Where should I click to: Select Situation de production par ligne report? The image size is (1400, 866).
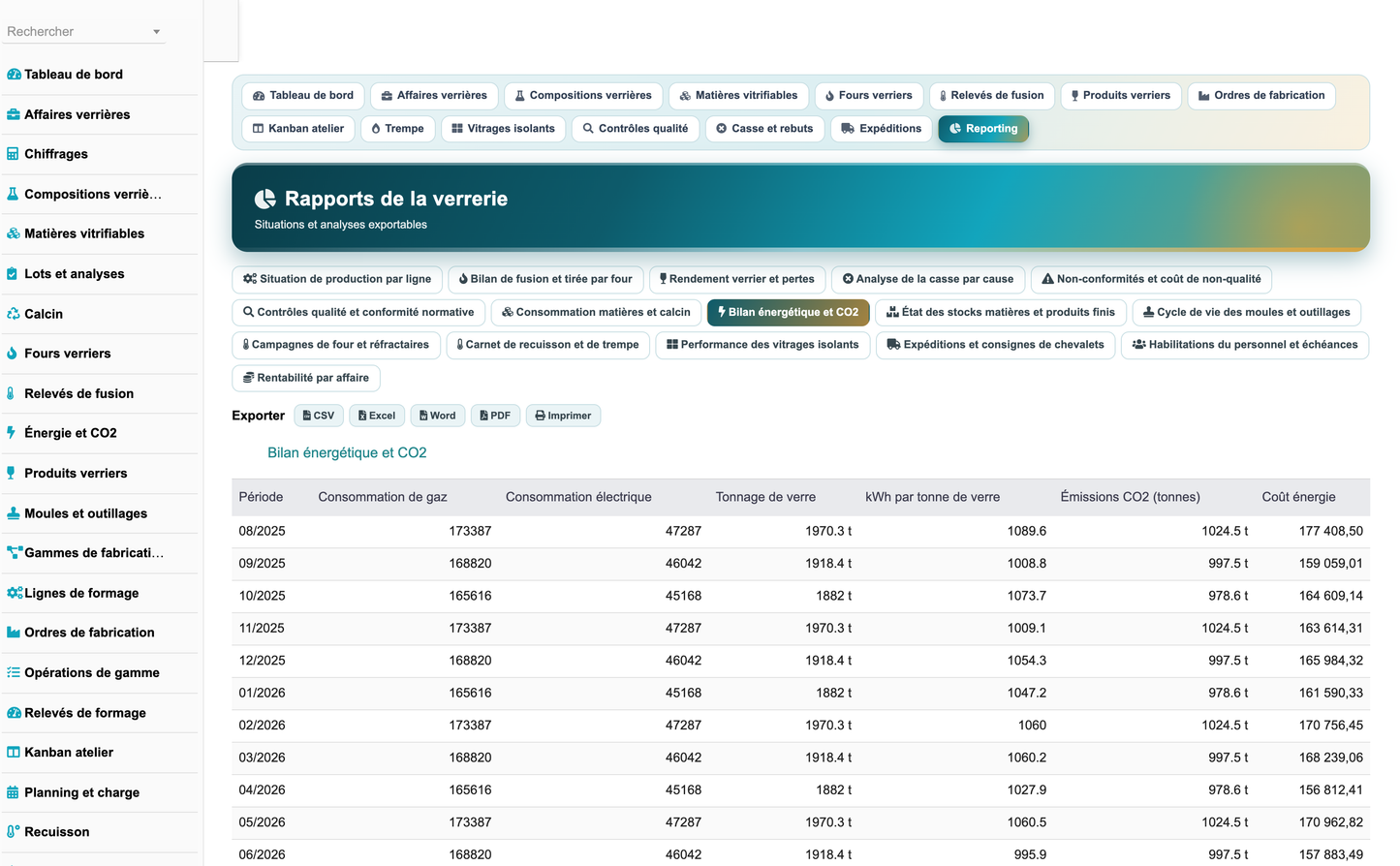coord(337,279)
